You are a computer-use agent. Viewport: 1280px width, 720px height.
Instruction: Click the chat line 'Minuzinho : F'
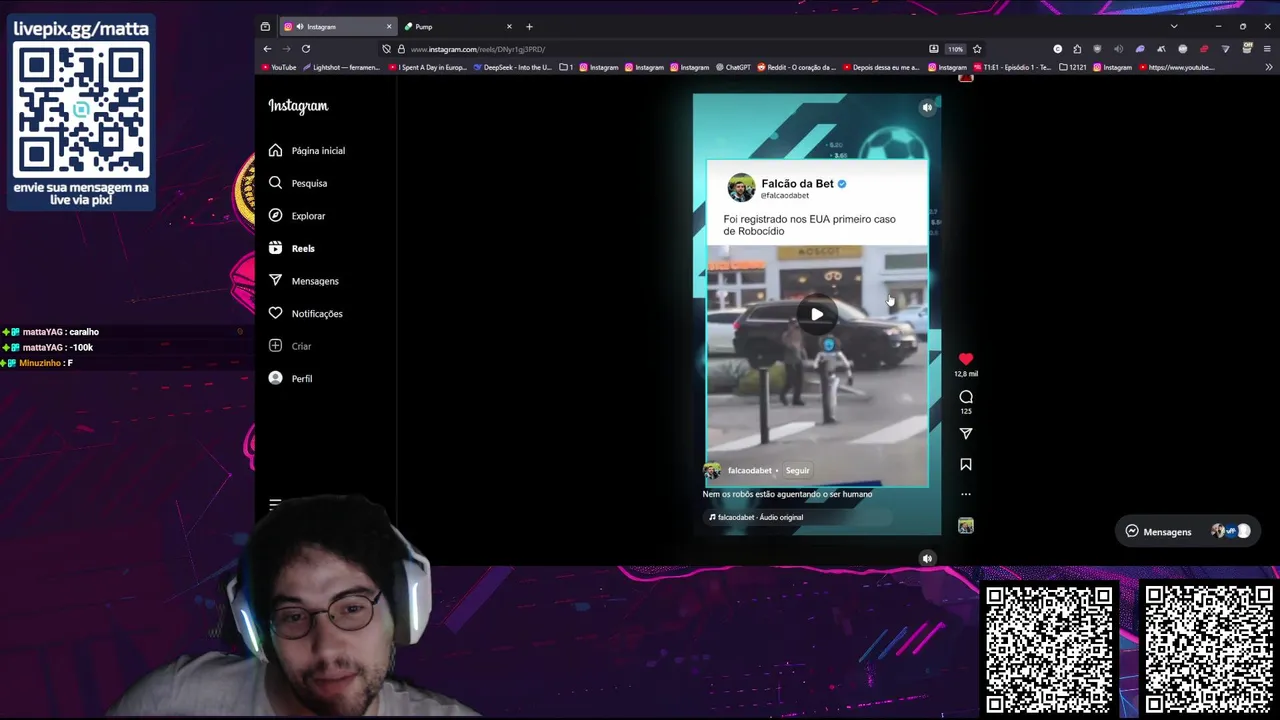pyautogui.click(x=38, y=363)
